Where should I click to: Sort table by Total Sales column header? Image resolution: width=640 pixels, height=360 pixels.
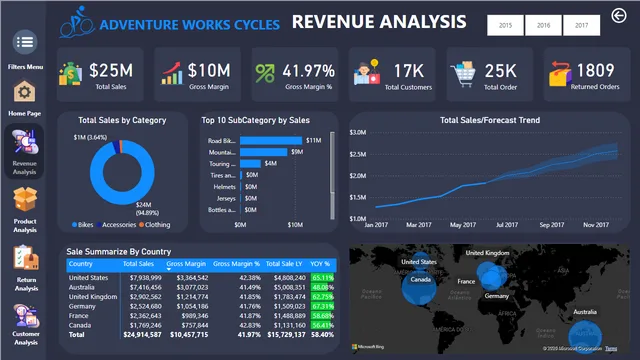pos(138,264)
